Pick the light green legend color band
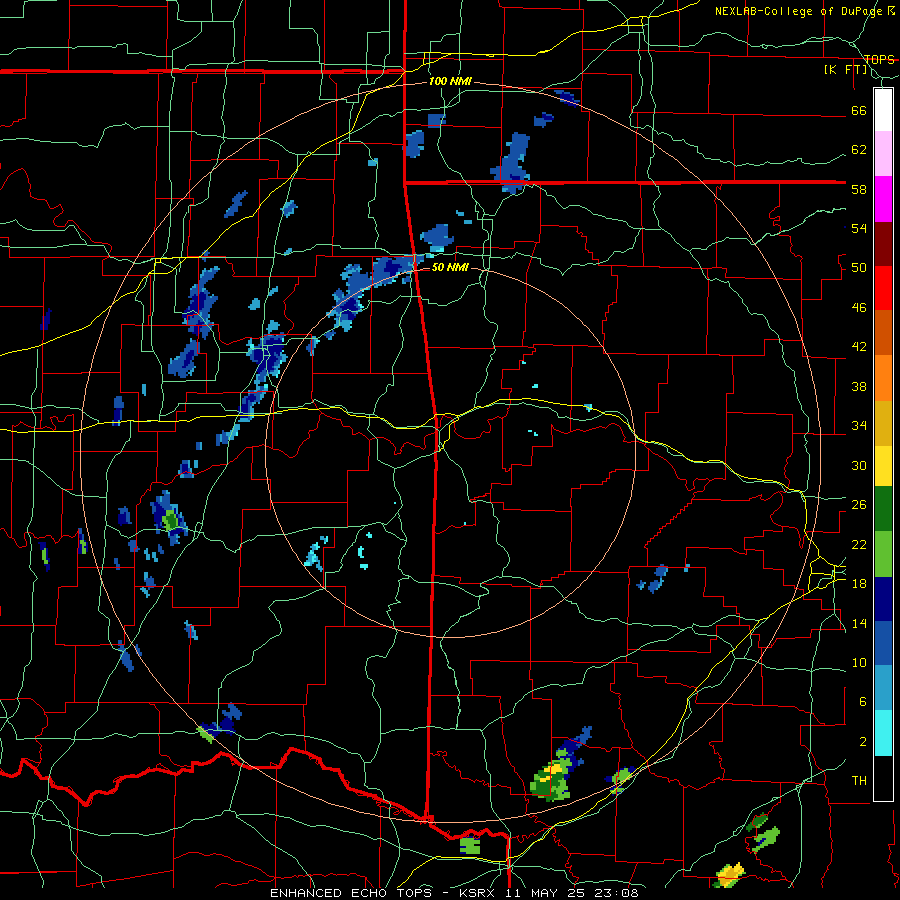Image resolution: width=900 pixels, height=900 pixels. (883, 554)
